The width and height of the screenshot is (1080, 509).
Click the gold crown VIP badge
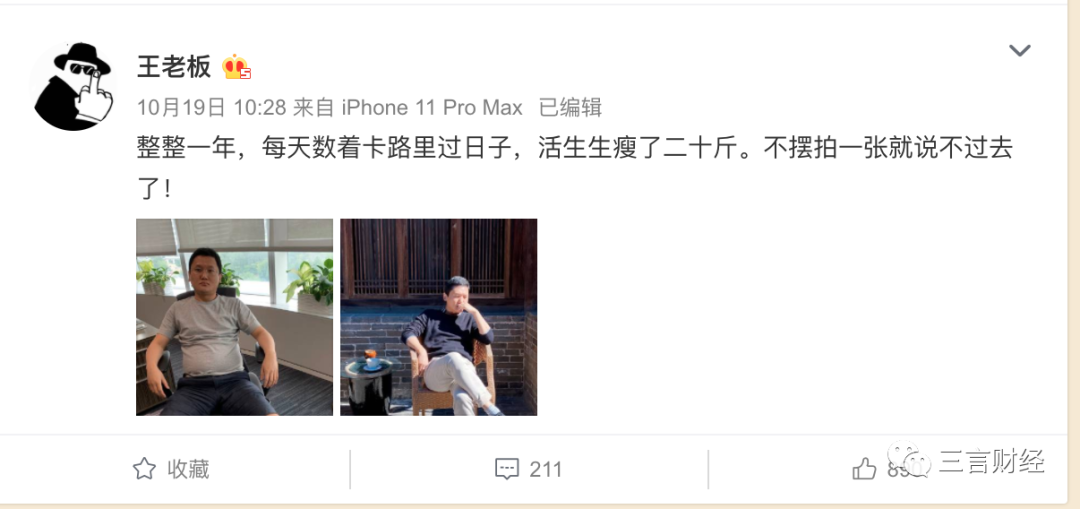click(234, 67)
